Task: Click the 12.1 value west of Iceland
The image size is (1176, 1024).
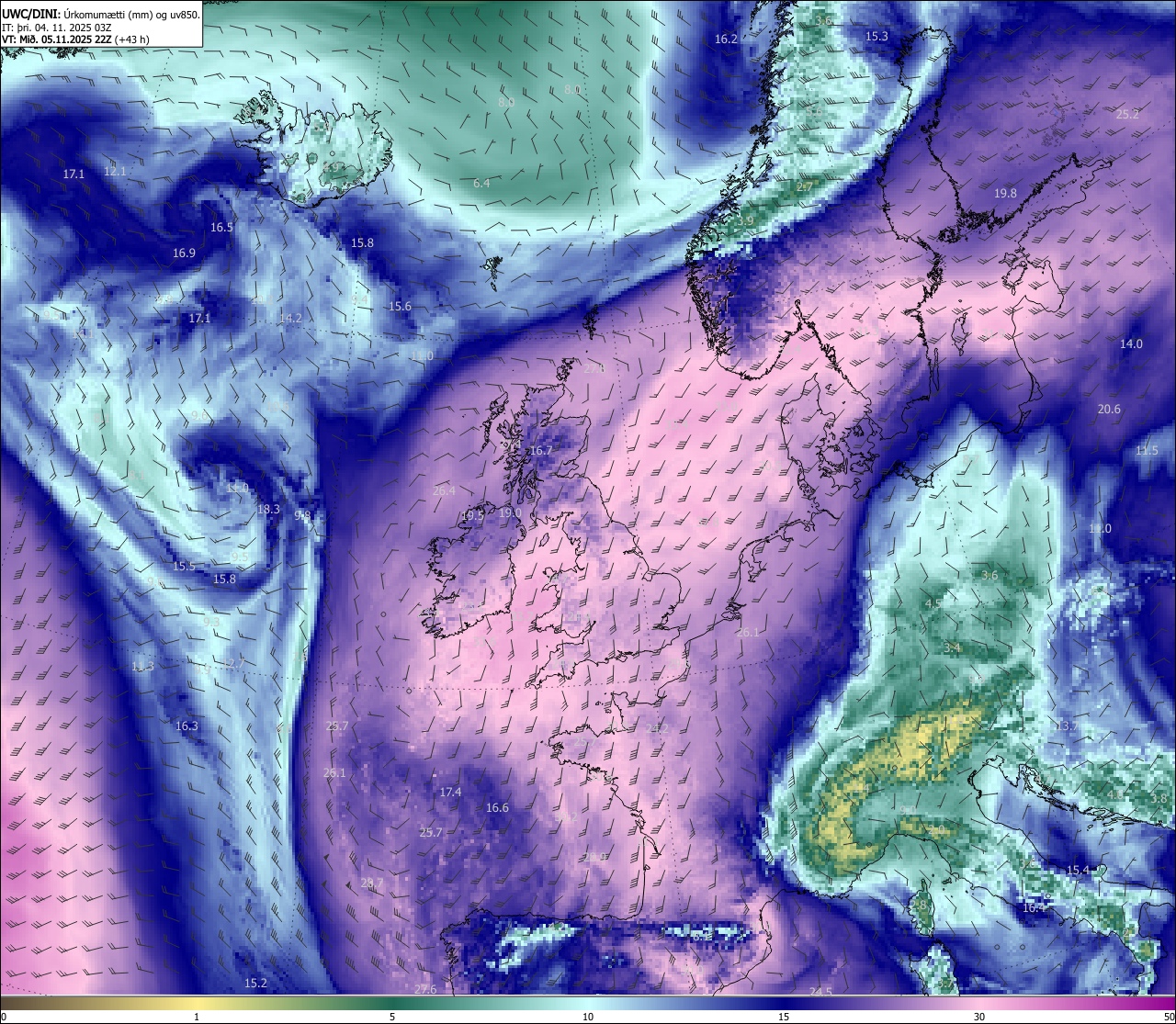Action: pyautogui.click(x=115, y=171)
